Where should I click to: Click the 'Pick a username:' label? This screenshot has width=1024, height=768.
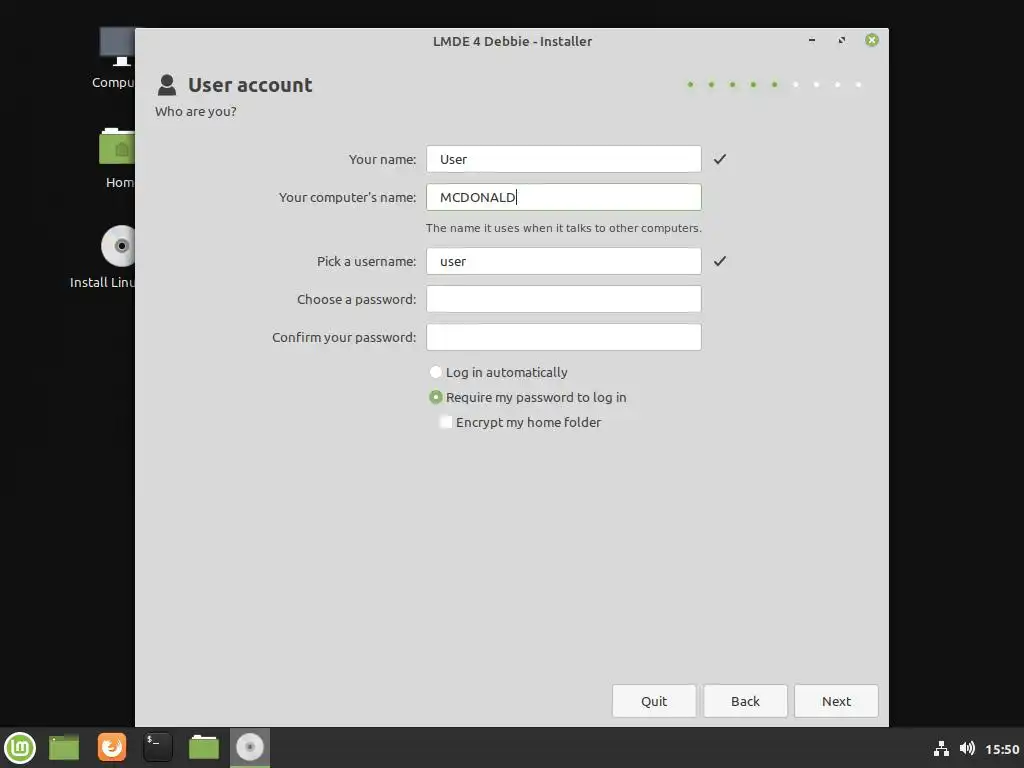click(366, 261)
